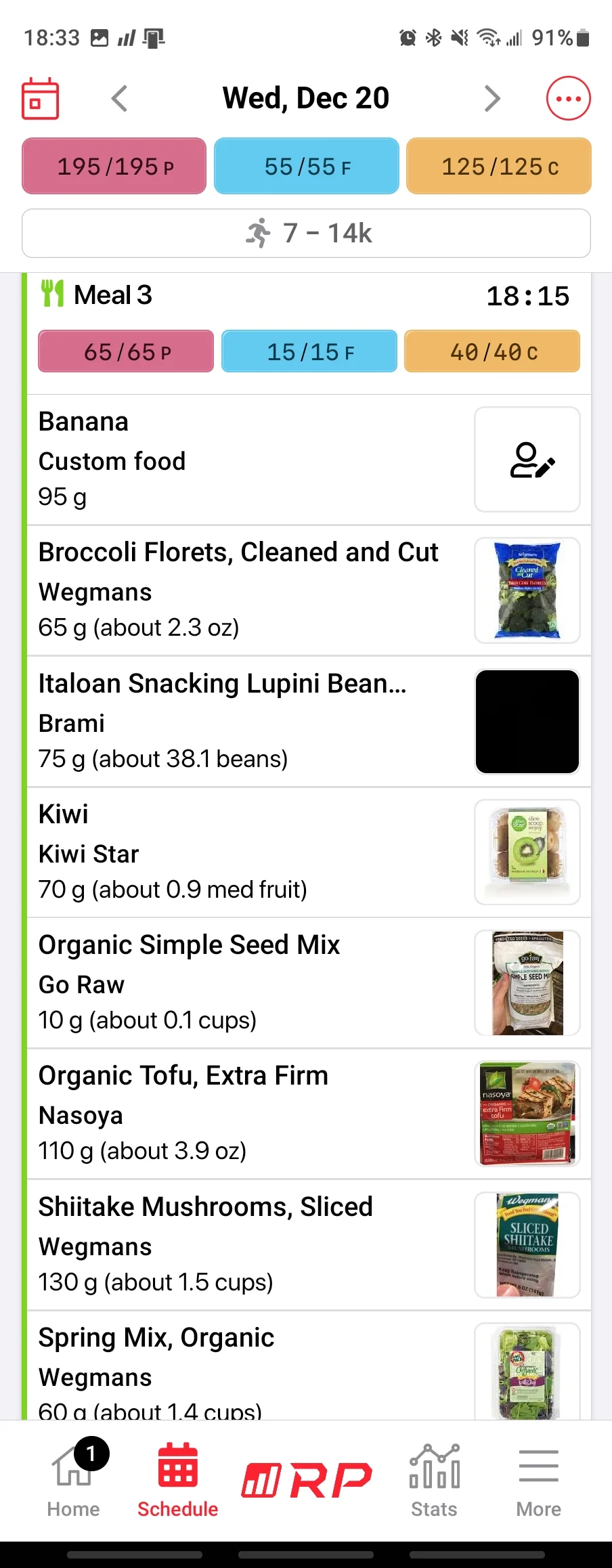
Task: Open the Organic Tofu, Extra Firm entry
Action: [309, 1114]
